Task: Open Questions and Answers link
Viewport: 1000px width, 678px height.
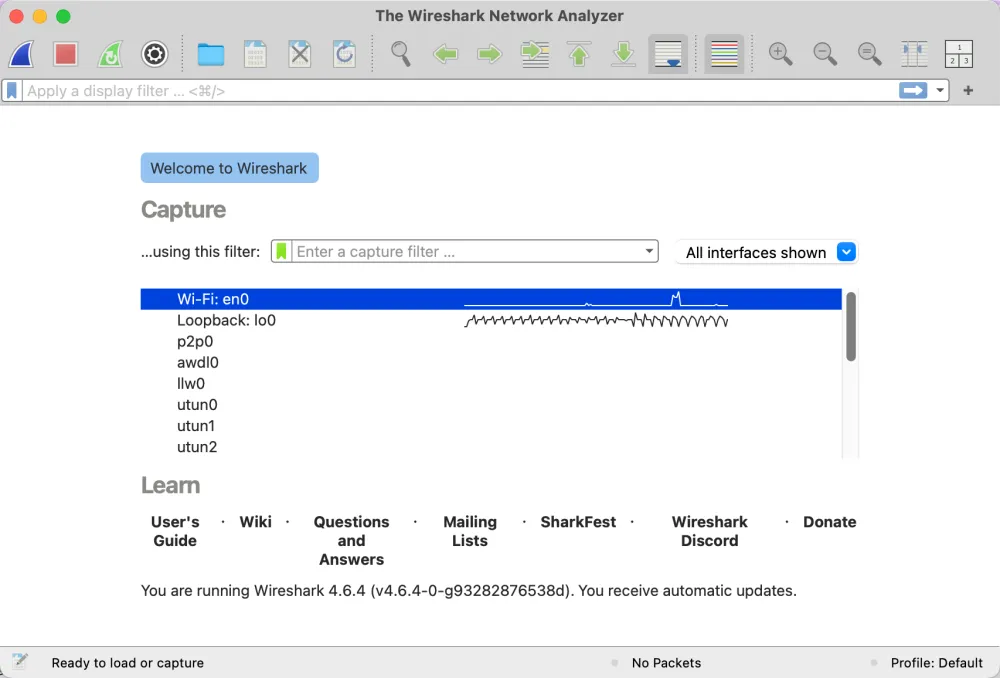Action: (x=351, y=540)
